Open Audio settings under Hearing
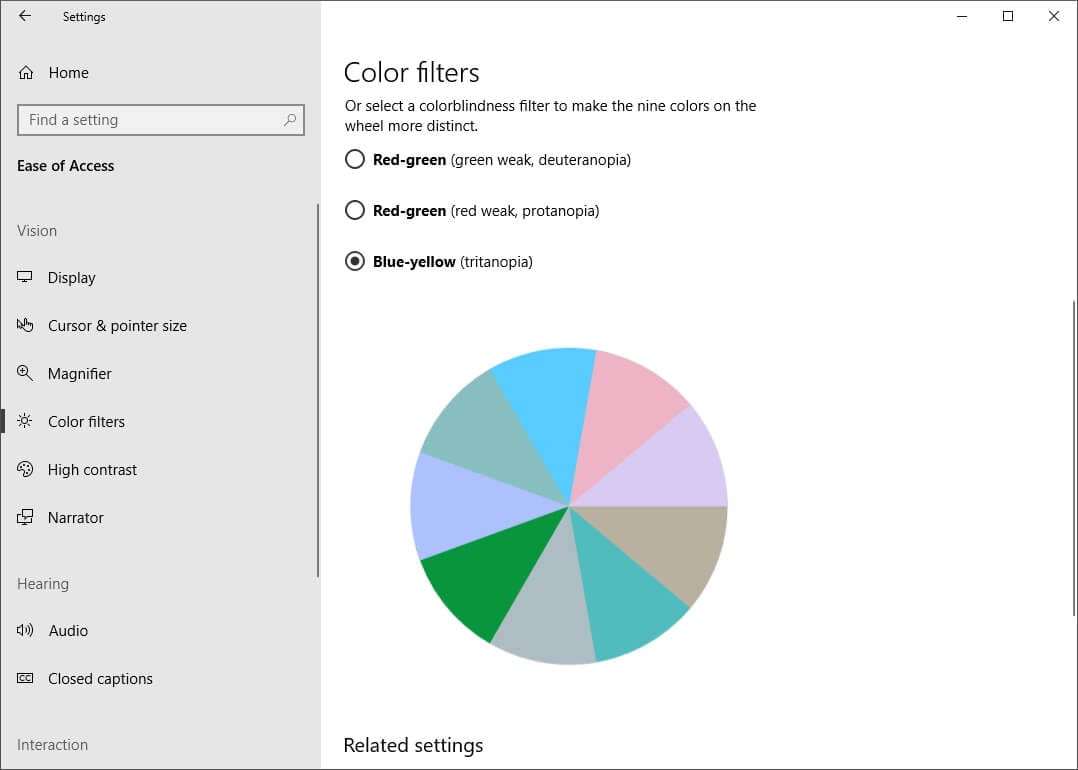 24,630
